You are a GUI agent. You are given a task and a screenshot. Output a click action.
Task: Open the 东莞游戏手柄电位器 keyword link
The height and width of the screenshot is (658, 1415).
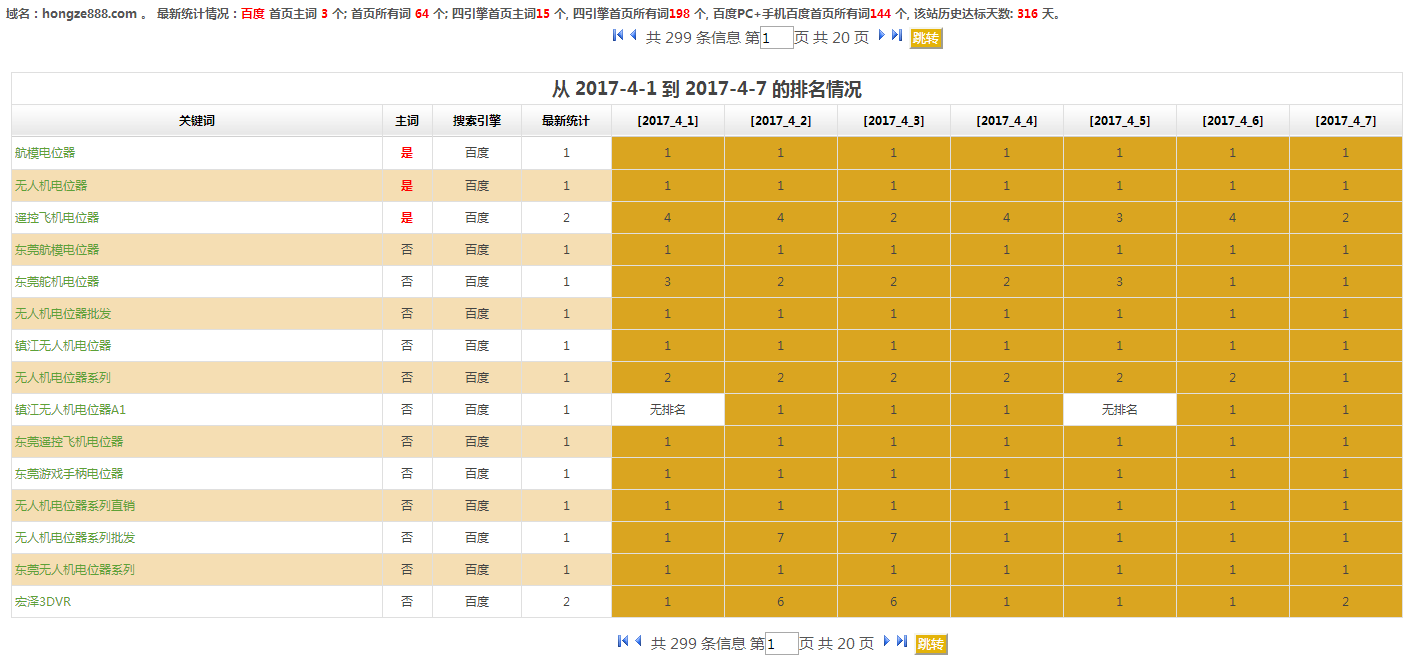(69, 474)
